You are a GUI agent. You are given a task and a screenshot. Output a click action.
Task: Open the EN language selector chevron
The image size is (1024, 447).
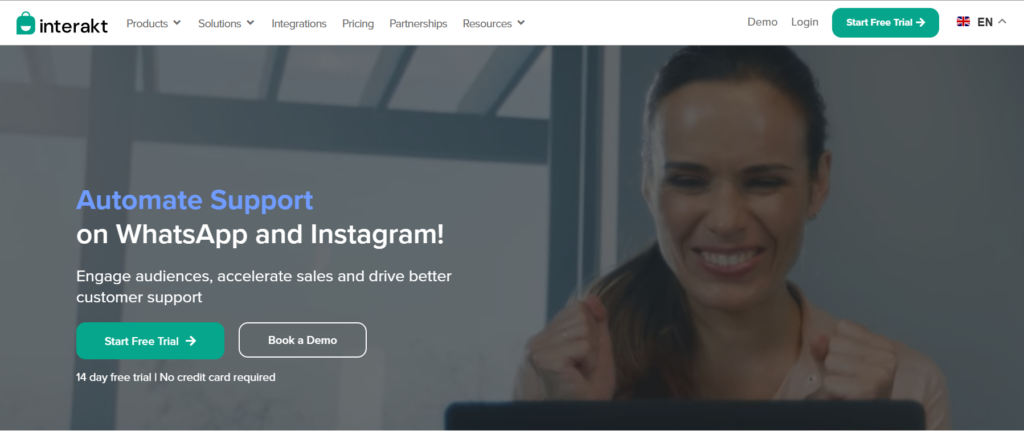(x=1002, y=22)
